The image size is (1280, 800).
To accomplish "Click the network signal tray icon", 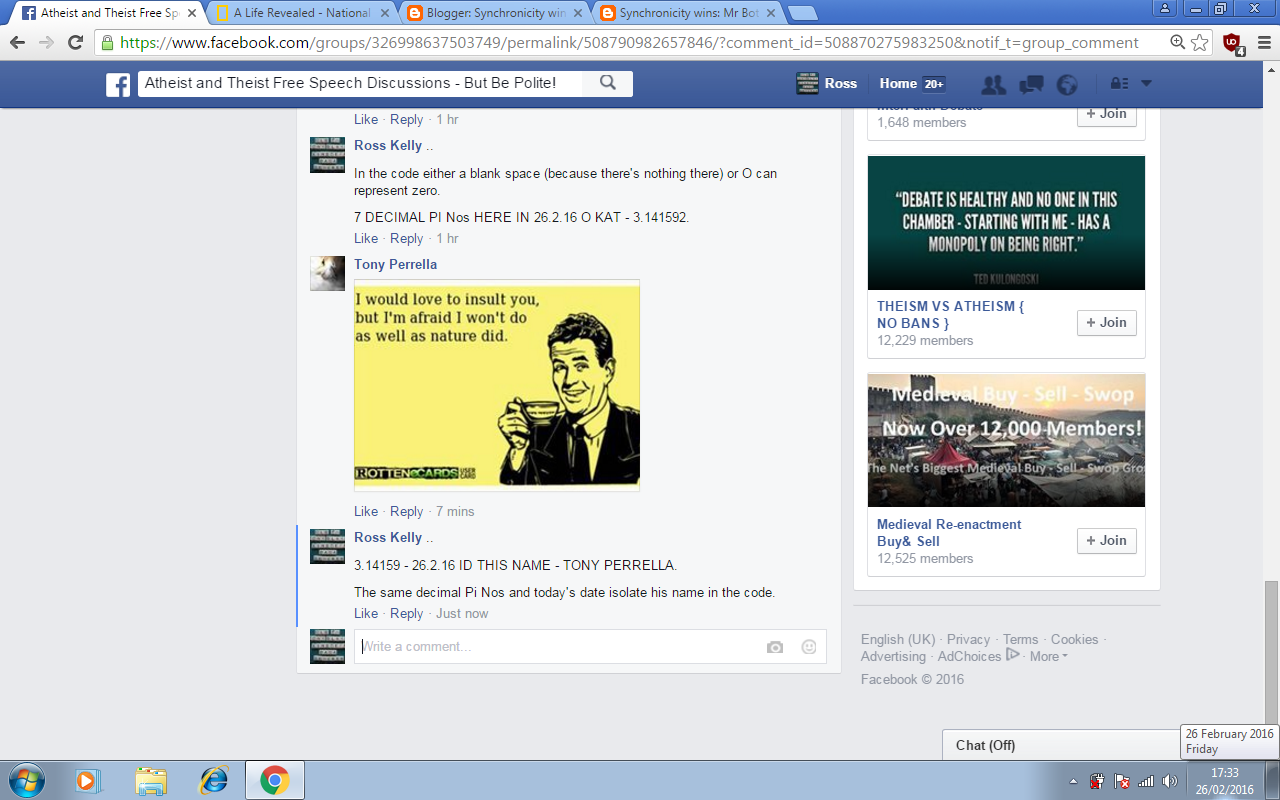I will (1146, 781).
